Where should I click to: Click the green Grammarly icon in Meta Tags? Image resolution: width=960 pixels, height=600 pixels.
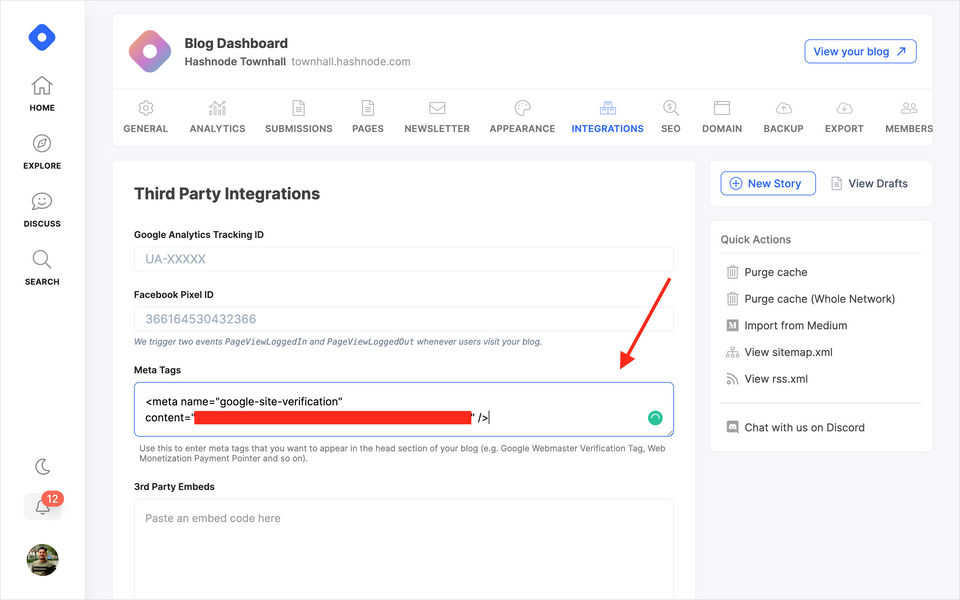pos(655,418)
